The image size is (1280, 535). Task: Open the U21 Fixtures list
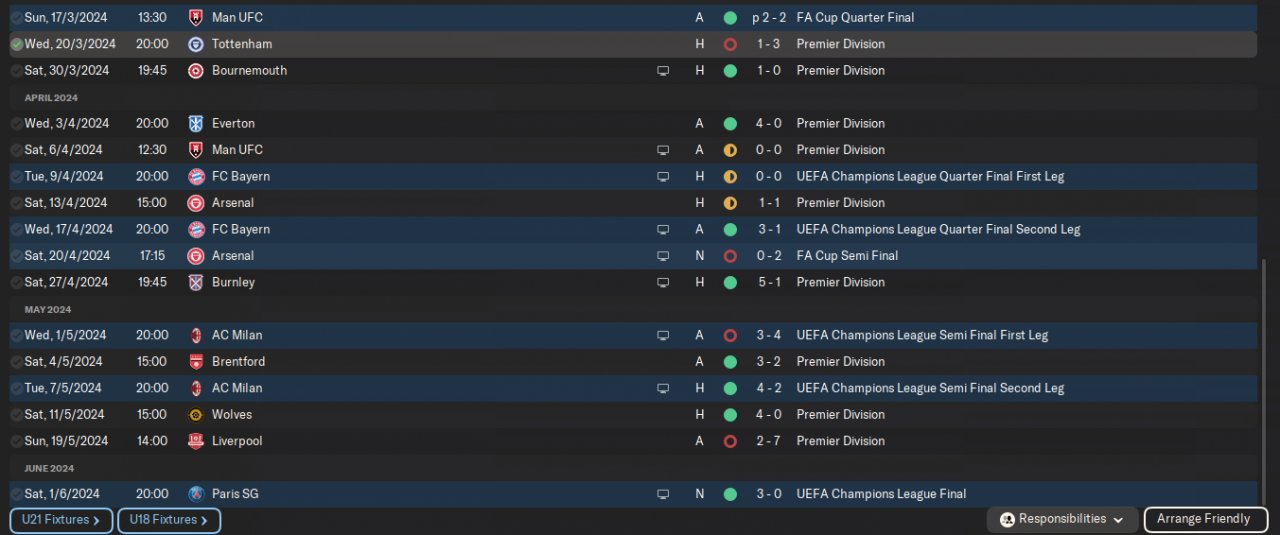point(61,520)
